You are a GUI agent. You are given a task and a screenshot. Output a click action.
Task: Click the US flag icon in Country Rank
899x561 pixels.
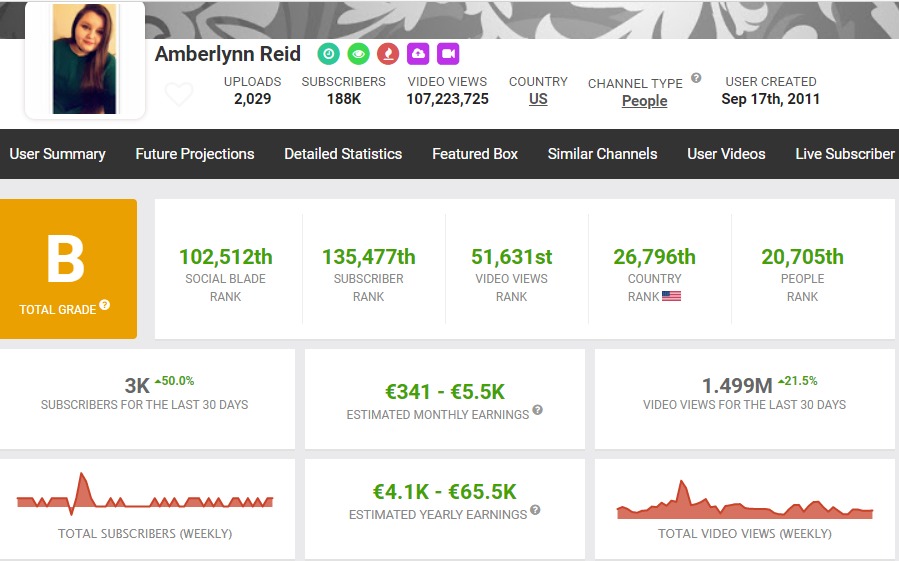tap(671, 296)
